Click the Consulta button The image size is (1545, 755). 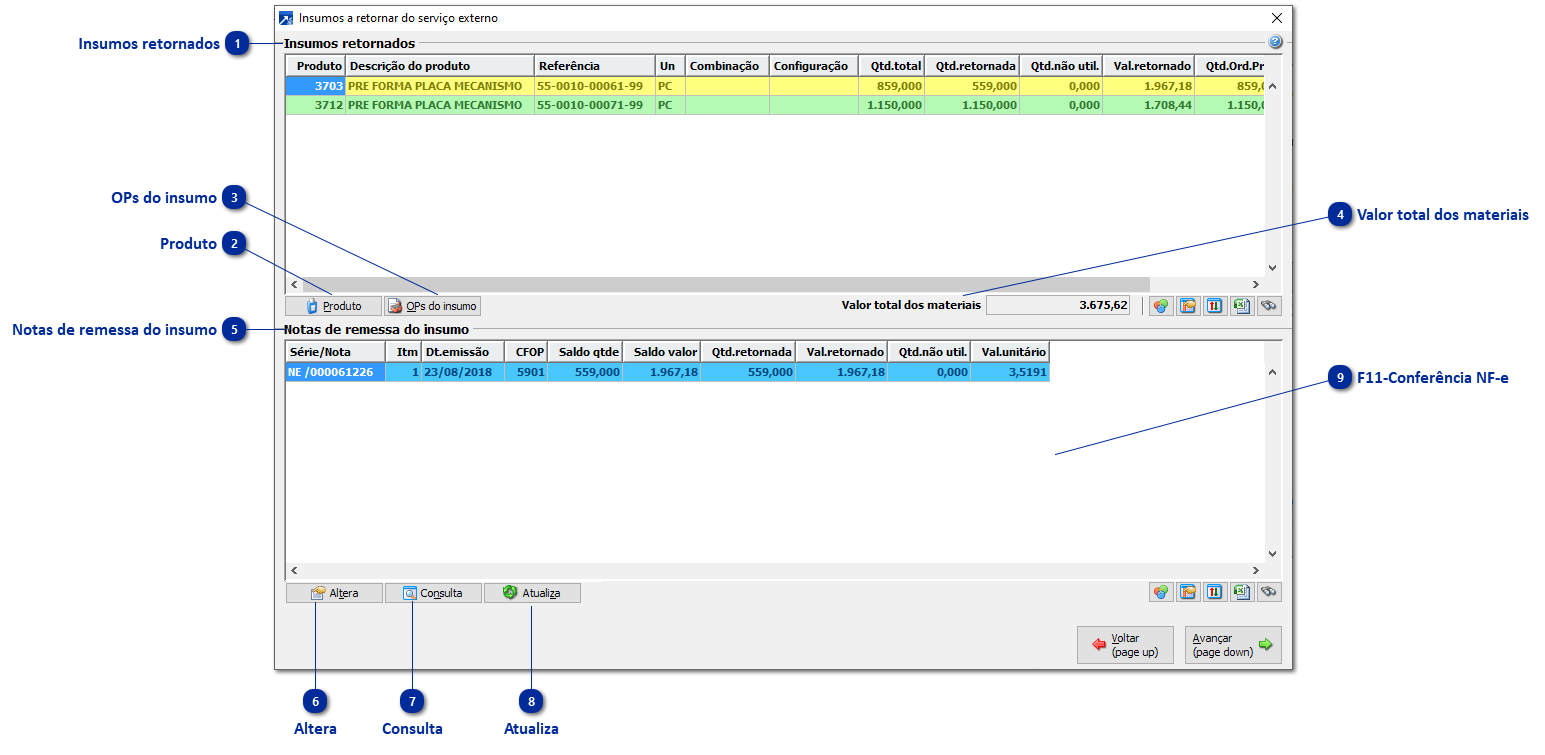point(433,593)
